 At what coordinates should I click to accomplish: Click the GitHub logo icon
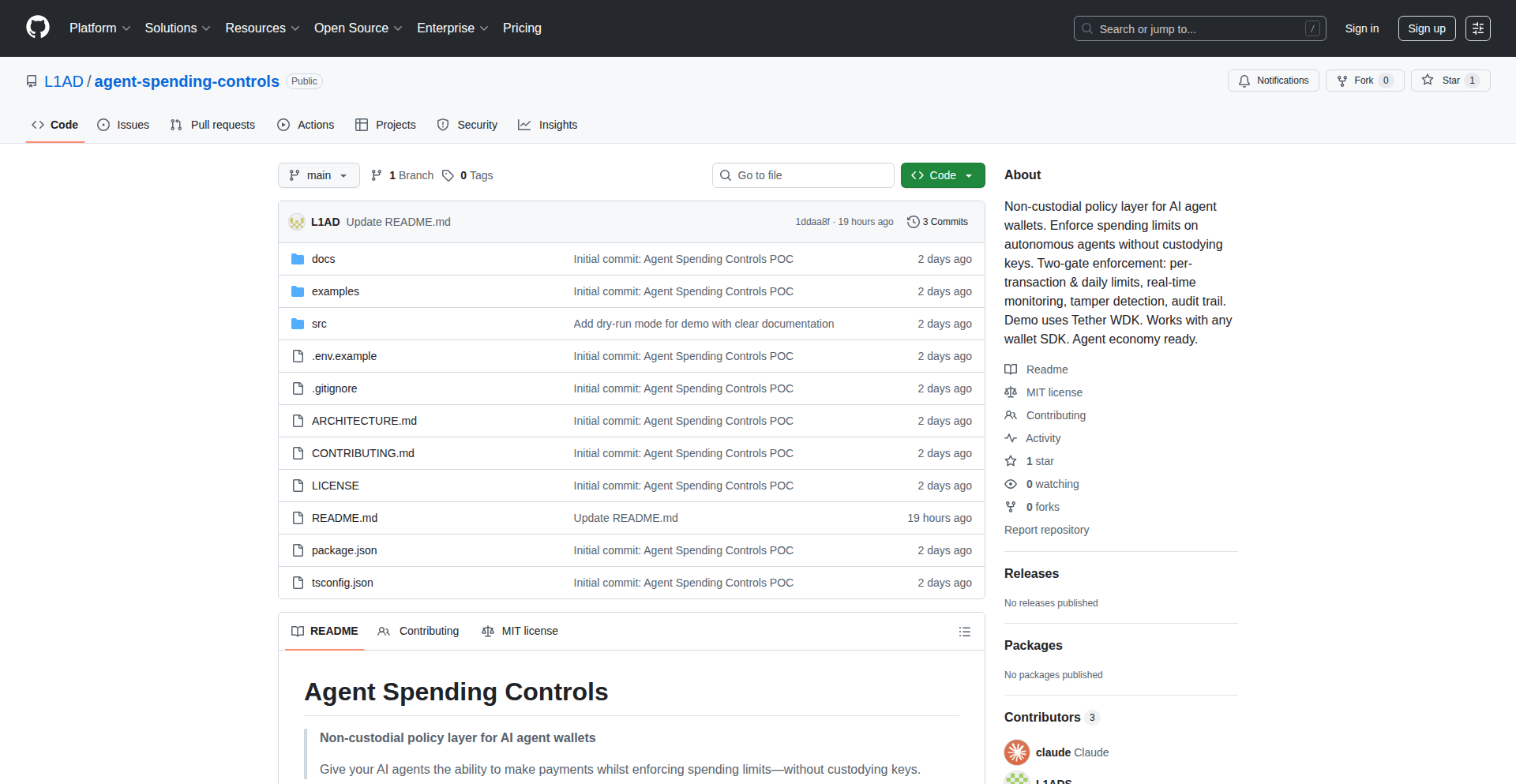[38, 28]
